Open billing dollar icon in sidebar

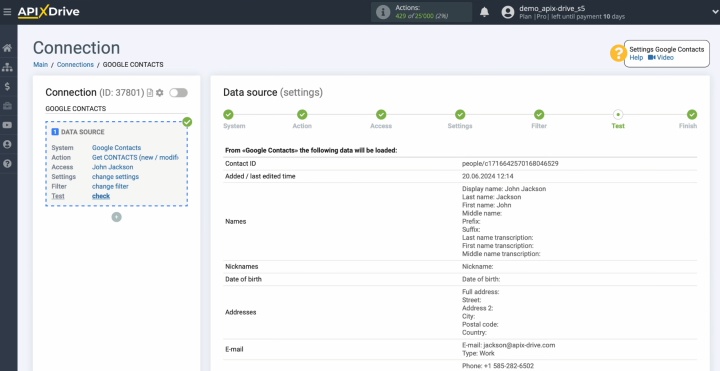7,86
